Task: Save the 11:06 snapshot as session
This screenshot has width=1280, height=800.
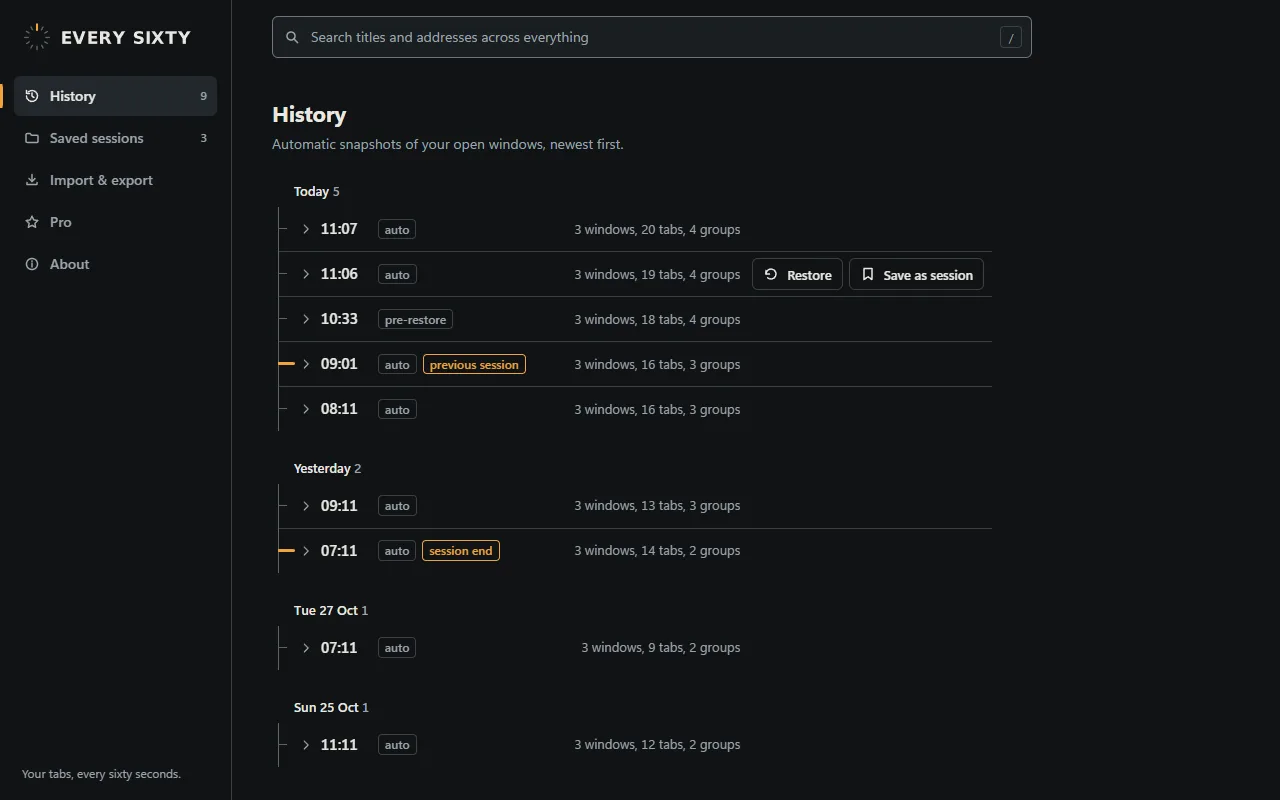Action: coord(916,274)
